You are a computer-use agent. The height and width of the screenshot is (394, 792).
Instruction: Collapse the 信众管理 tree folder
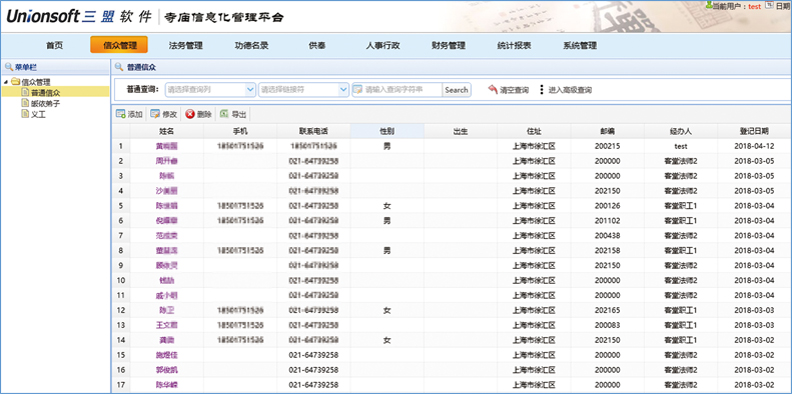pos(6,82)
